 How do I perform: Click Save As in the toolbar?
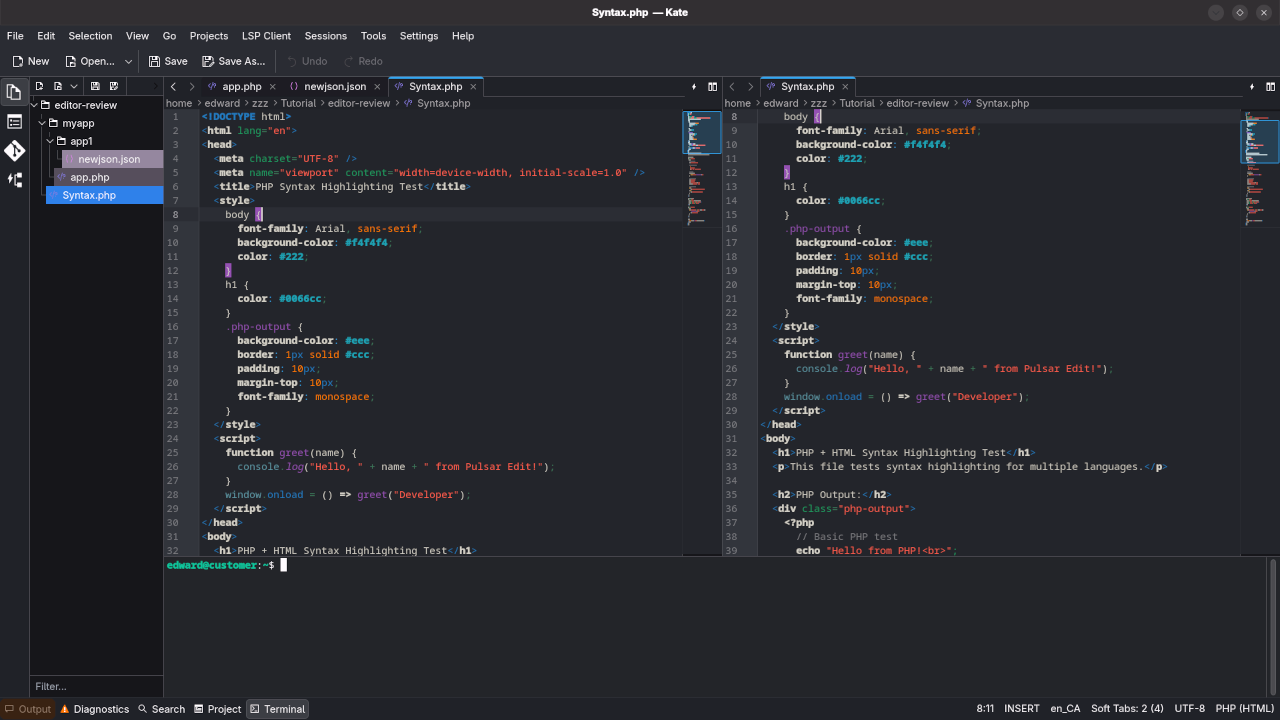tap(233, 61)
